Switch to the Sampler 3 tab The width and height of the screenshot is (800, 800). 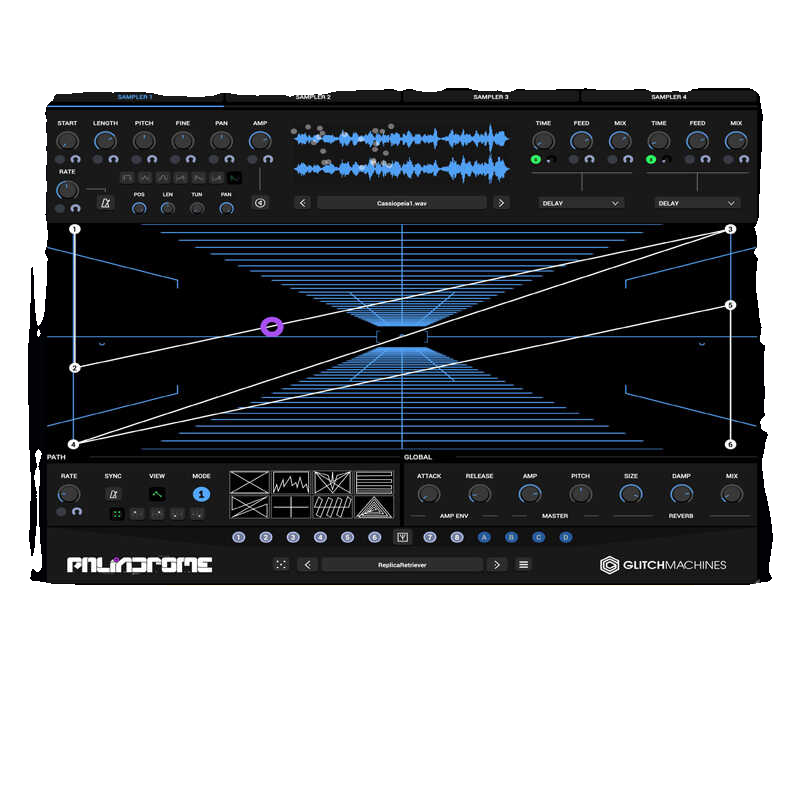490,97
